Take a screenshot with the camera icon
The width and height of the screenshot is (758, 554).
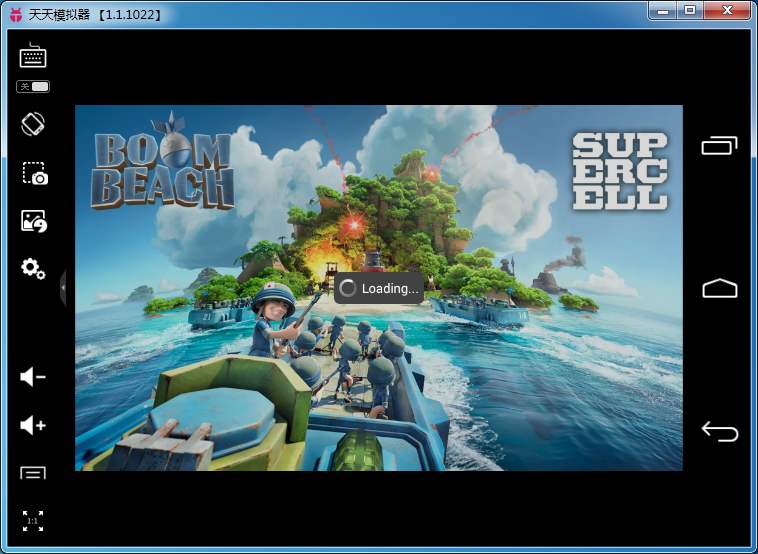coord(34,173)
